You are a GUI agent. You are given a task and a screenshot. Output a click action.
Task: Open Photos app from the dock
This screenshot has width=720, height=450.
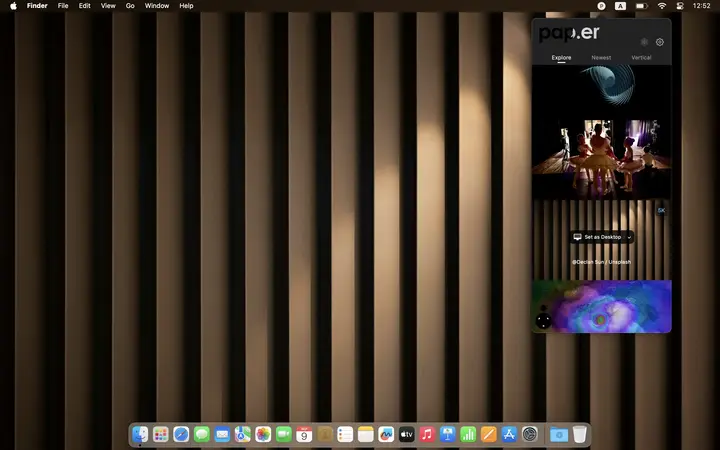pyautogui.click(x=263, y=434)
